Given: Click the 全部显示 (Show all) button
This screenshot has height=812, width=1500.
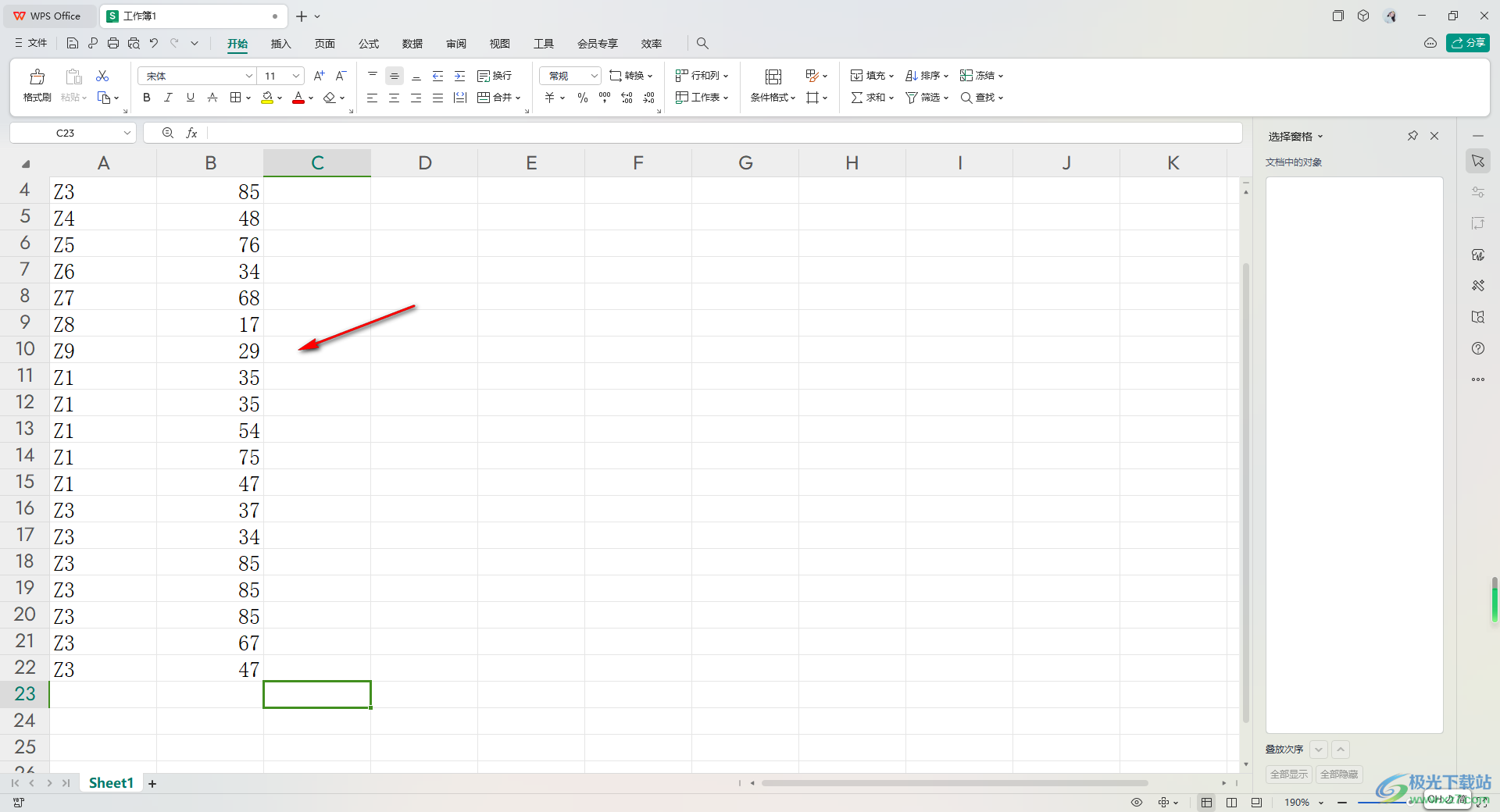Looking at the screenshot, I should [1289, 775].
